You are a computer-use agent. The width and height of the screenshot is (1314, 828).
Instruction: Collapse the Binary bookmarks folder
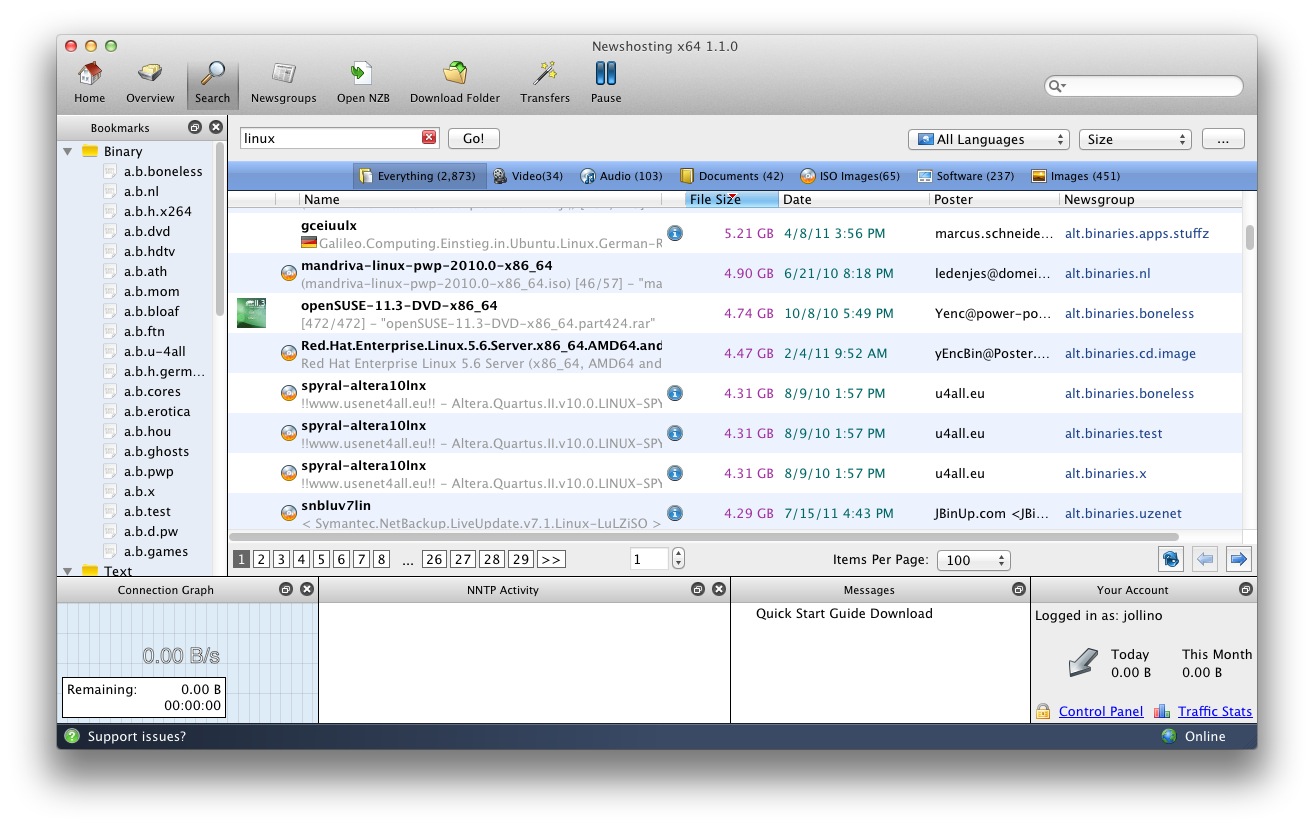point(68,152)
